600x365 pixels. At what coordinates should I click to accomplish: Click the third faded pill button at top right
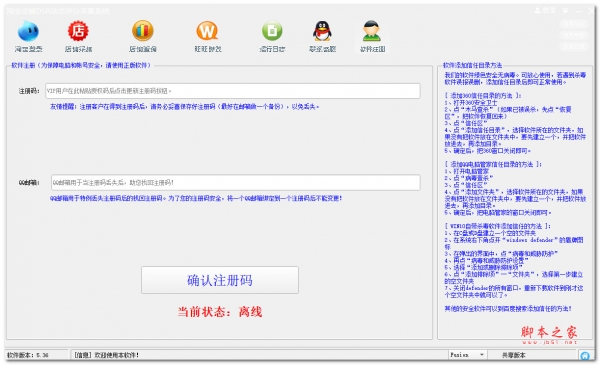(574, 47)
